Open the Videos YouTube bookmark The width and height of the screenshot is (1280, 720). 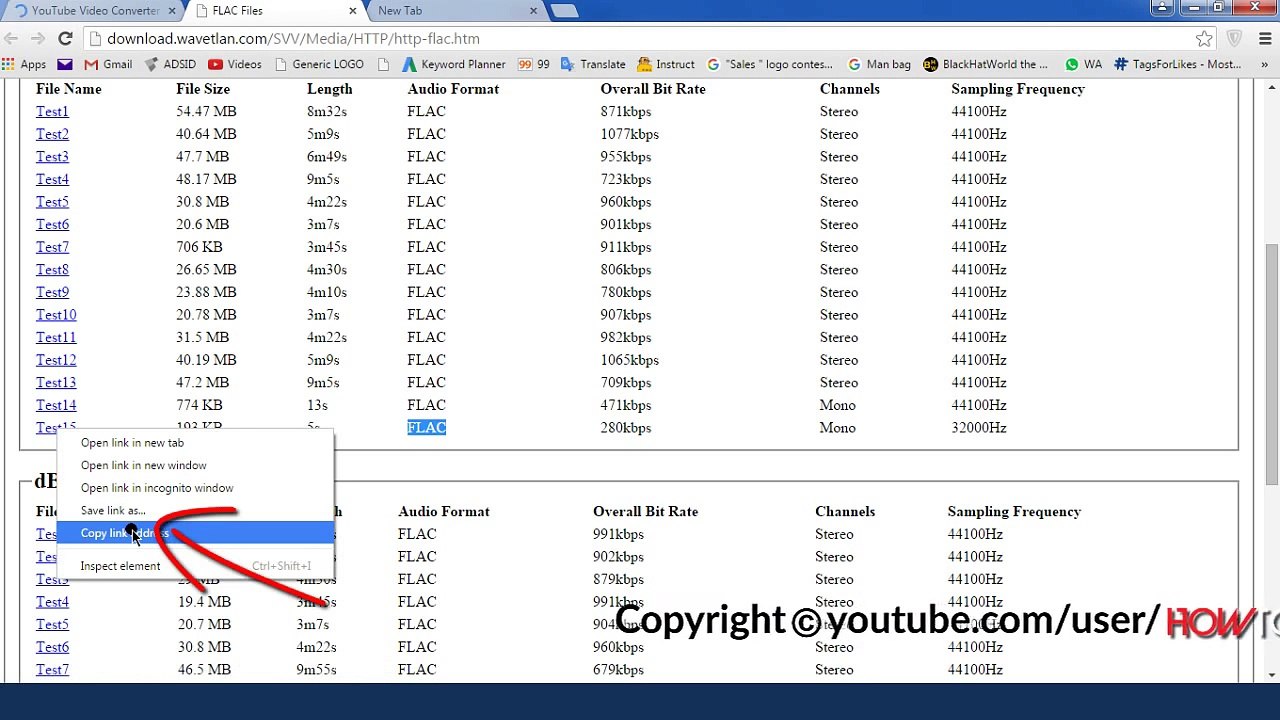(x=235, y=64)
